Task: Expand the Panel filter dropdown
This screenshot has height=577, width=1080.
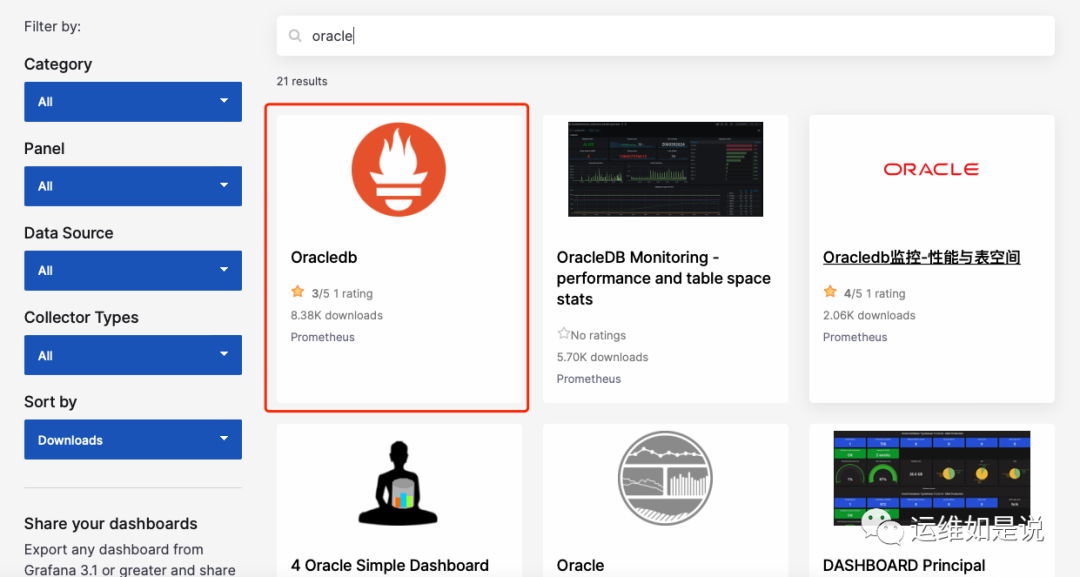Action: click(x=133, y=186)
